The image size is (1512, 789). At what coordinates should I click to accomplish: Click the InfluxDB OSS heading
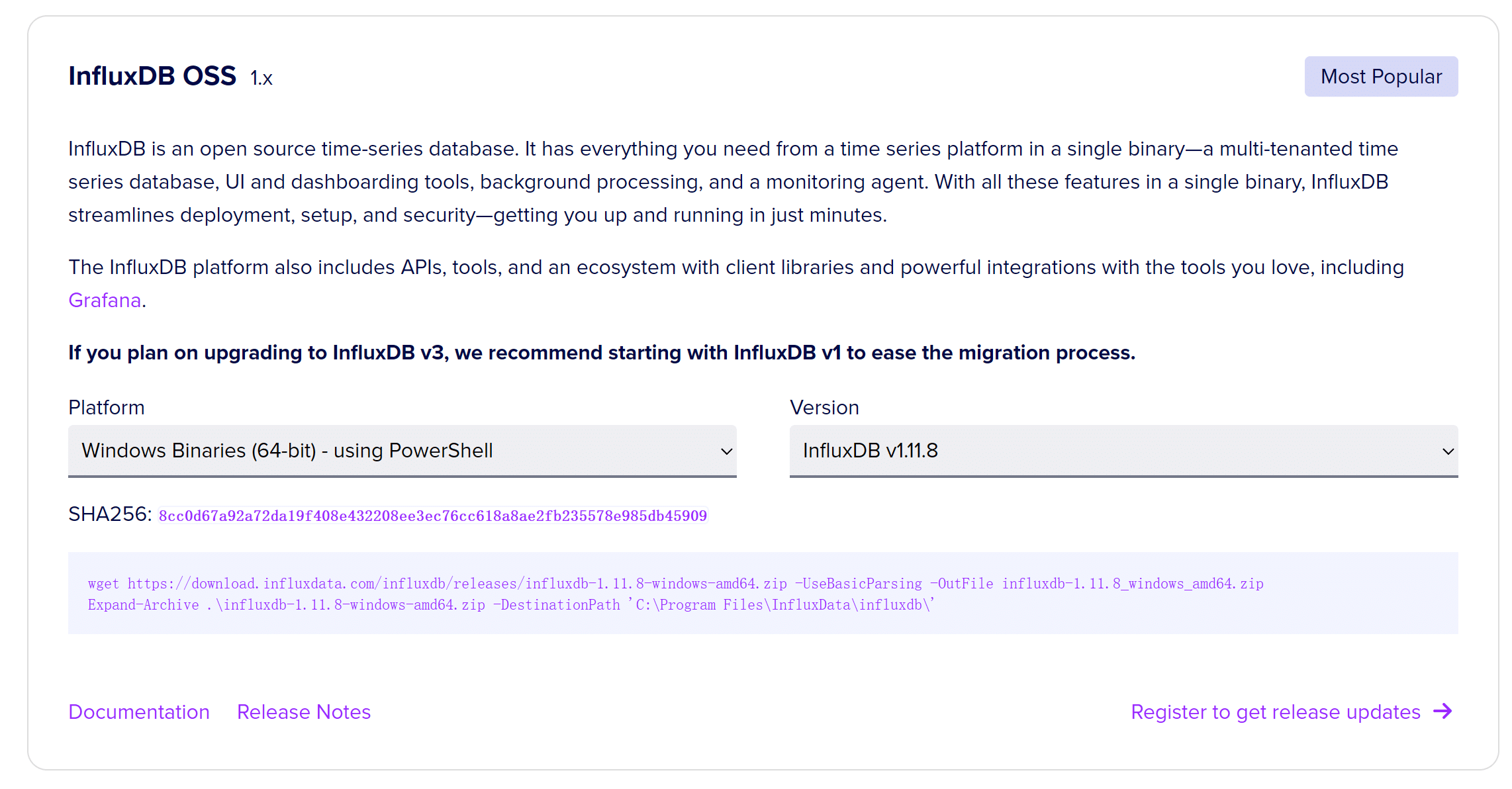coord(152,76)
